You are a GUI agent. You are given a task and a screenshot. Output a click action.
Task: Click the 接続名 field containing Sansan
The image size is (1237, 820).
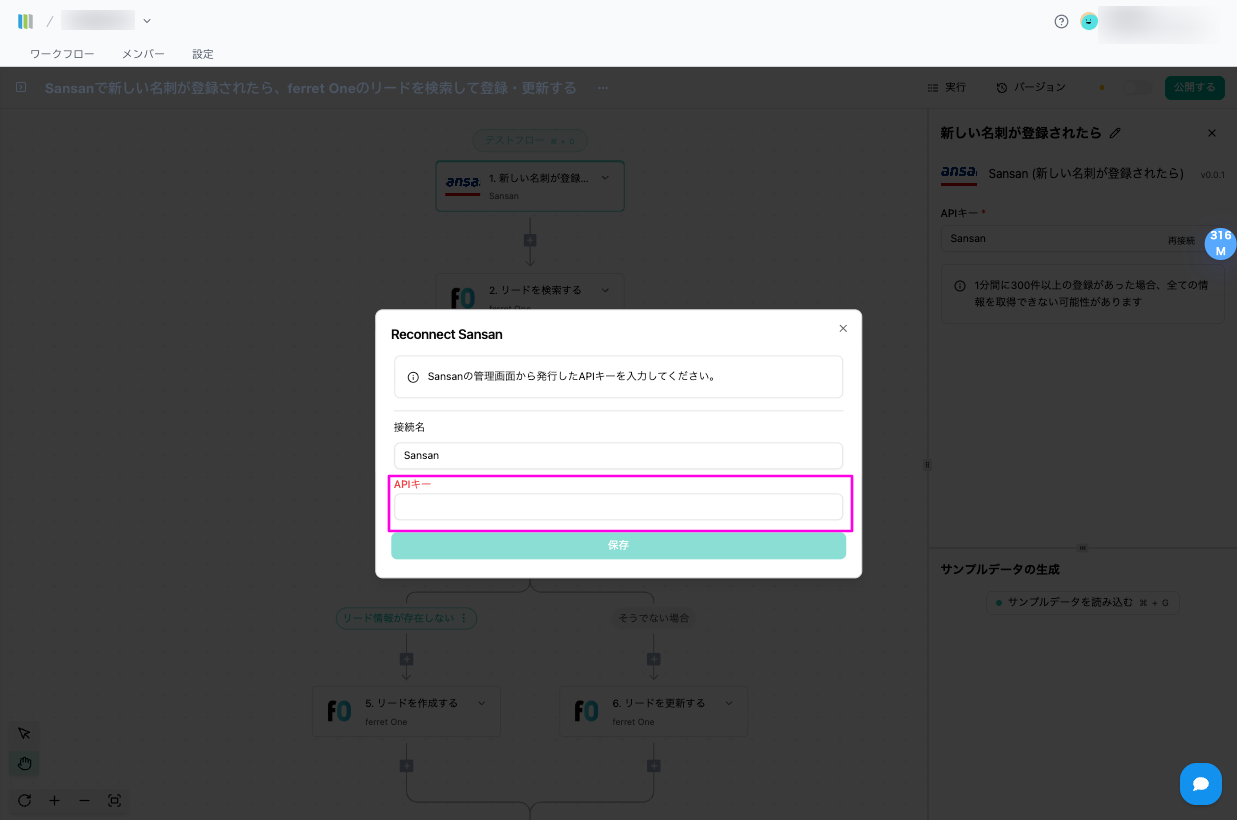coord(618,455)
